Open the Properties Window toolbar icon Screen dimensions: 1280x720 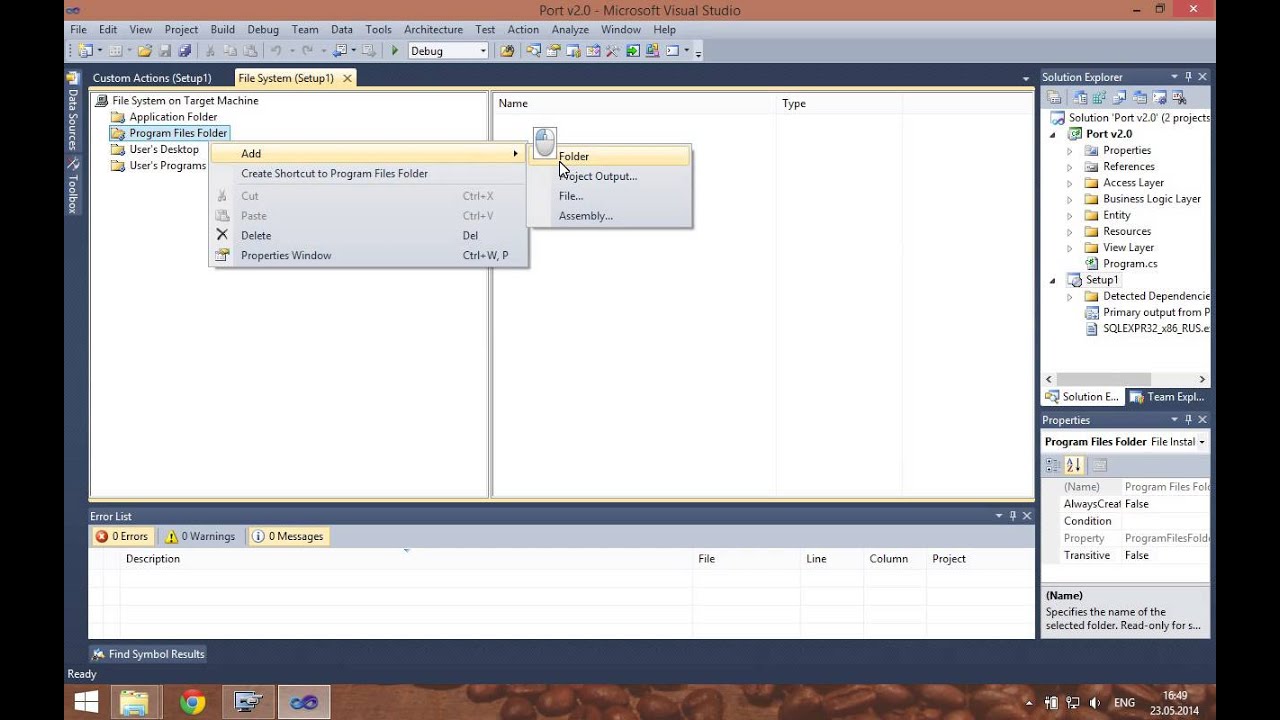point(553,50)
